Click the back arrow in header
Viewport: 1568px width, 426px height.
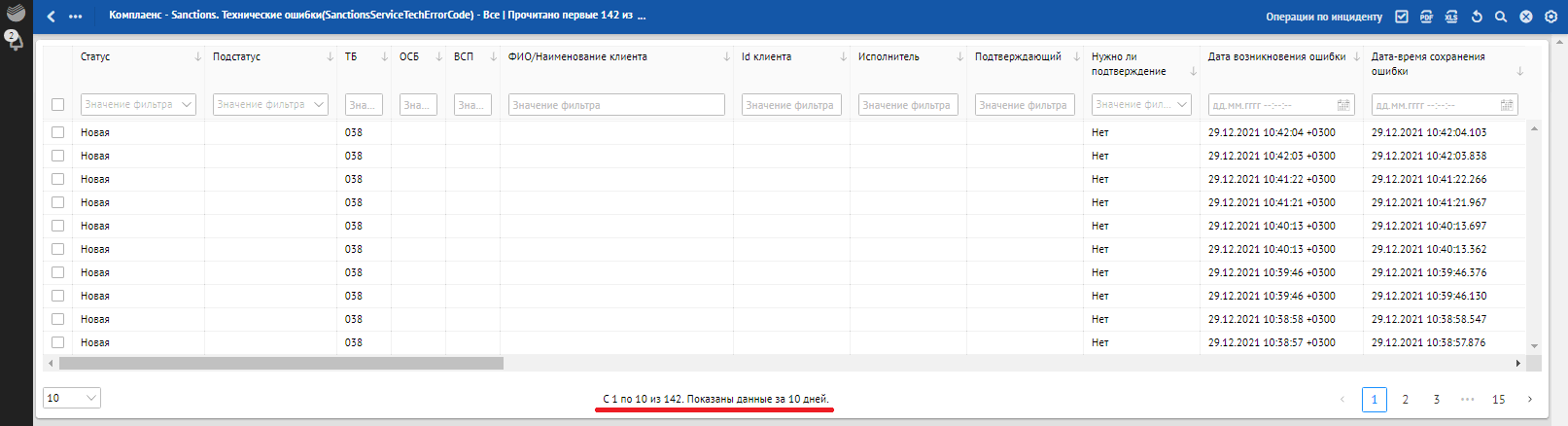click(51, 17)
